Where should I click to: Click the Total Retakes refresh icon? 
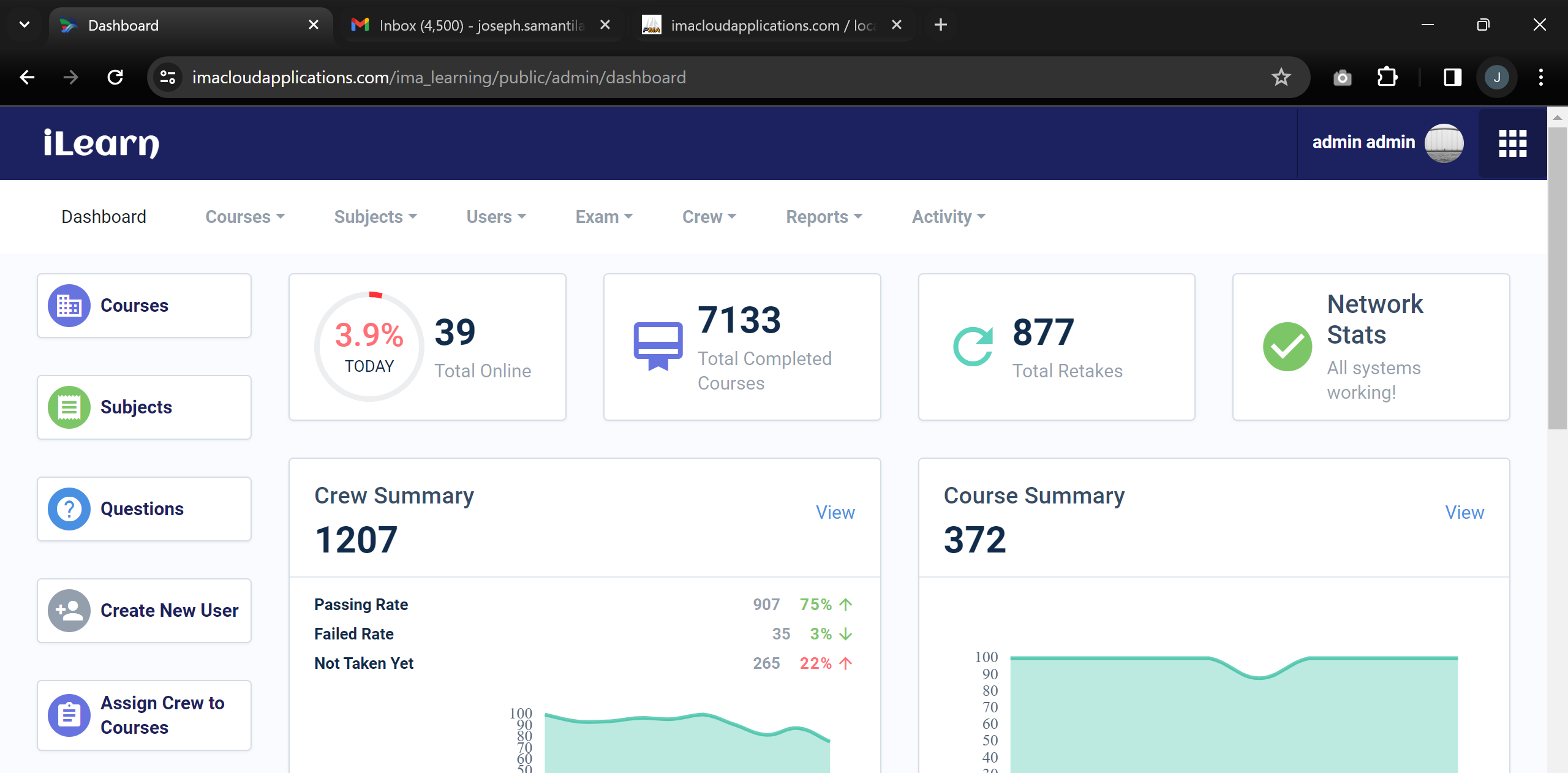pyautogui.click(x=973, y=346)
